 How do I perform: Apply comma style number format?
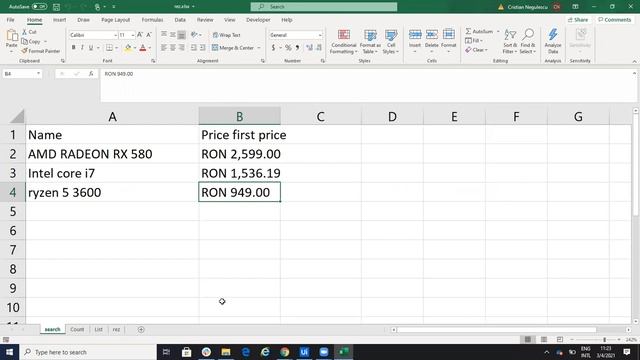297,48
